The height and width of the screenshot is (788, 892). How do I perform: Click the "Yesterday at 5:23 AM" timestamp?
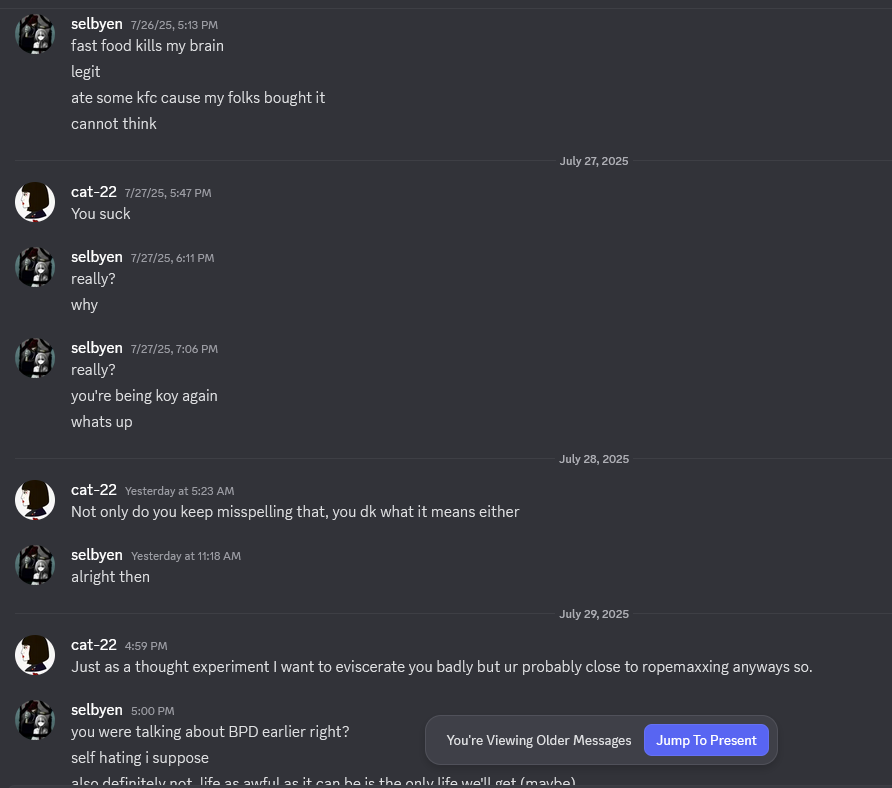[179, 491]
